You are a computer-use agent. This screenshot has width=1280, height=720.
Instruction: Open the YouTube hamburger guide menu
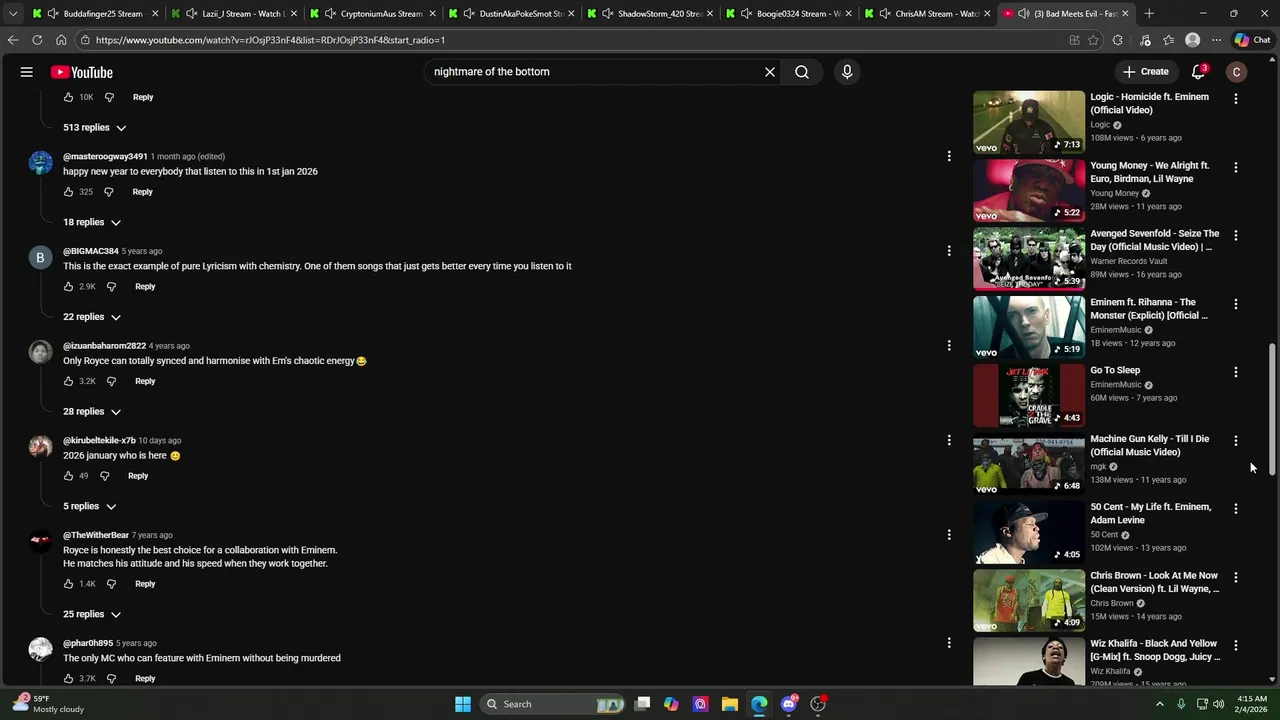[27, 72]
